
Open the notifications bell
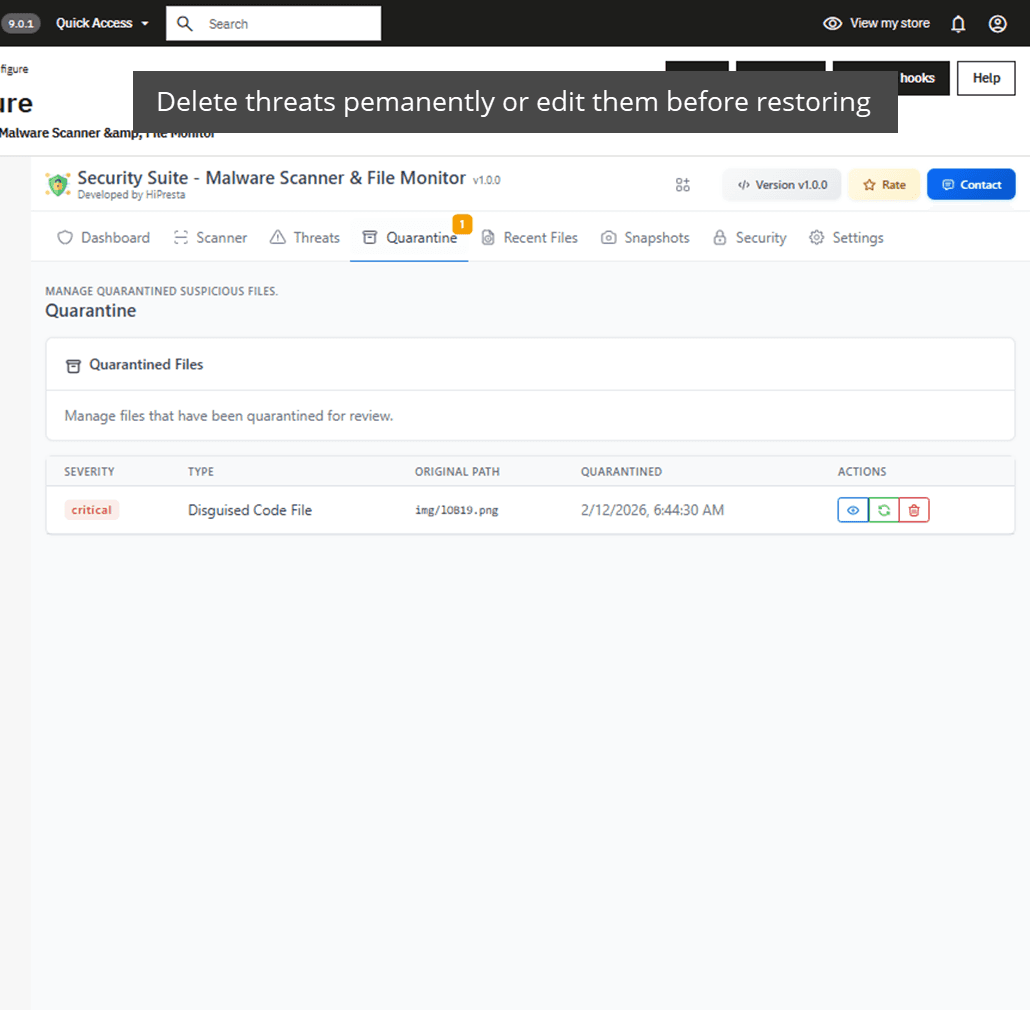coord(958,24)
